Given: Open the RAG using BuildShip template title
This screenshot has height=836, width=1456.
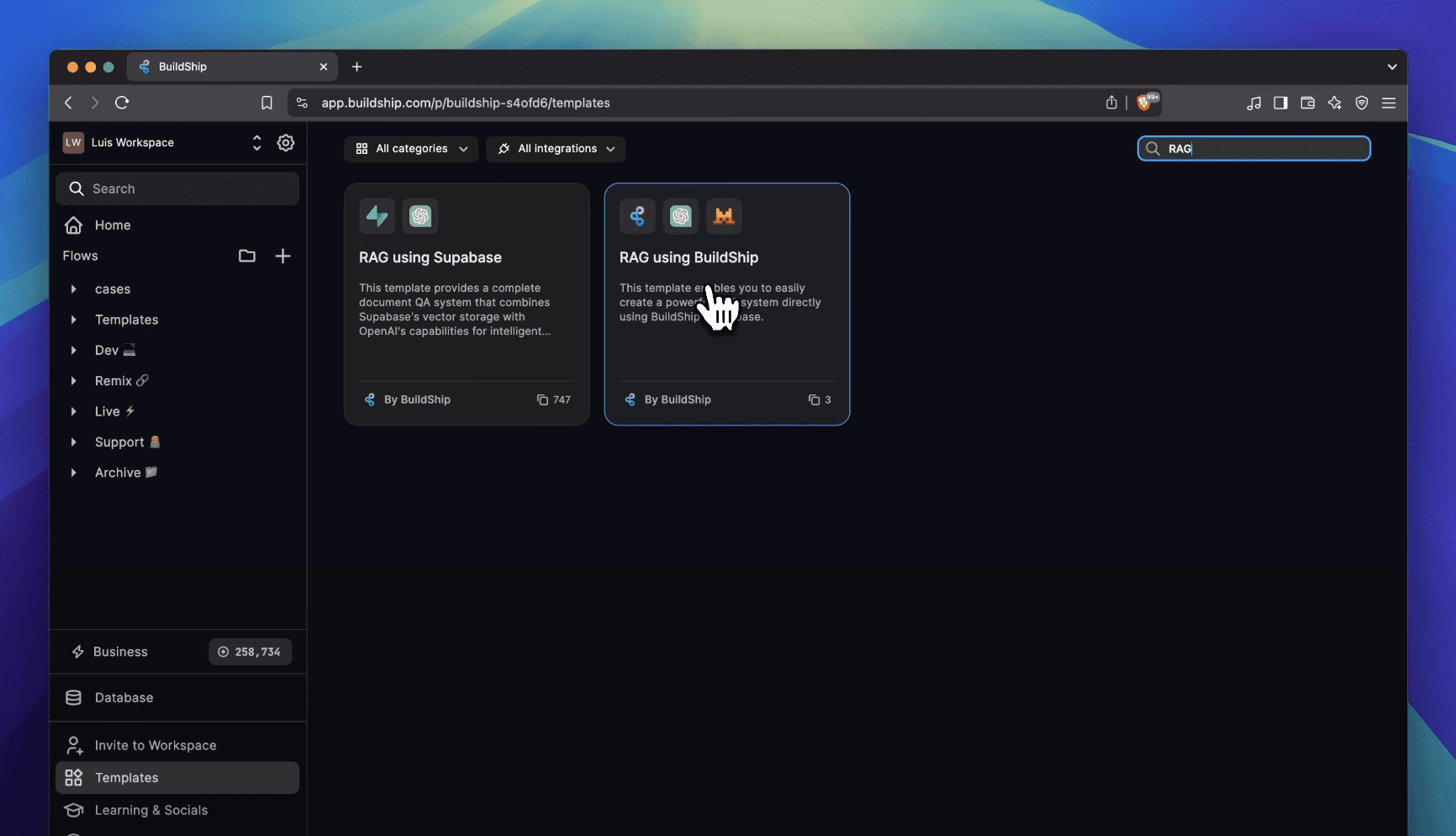Looking at the screenshot, I should pyautogui.click(x=688, y=257).
